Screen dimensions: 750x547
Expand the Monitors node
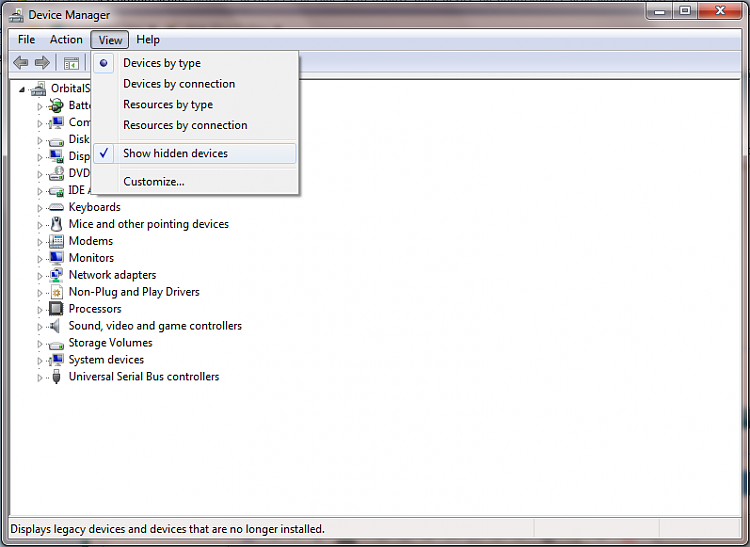40,259
